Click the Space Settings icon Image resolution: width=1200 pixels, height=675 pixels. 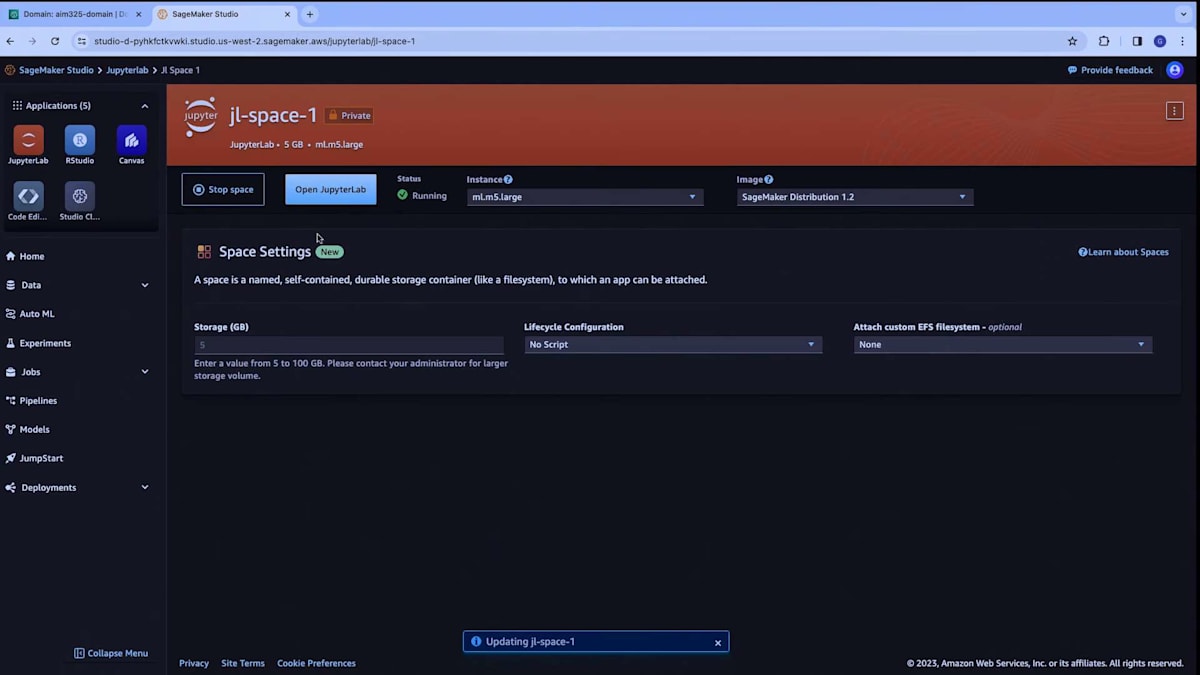click(204, 252)
